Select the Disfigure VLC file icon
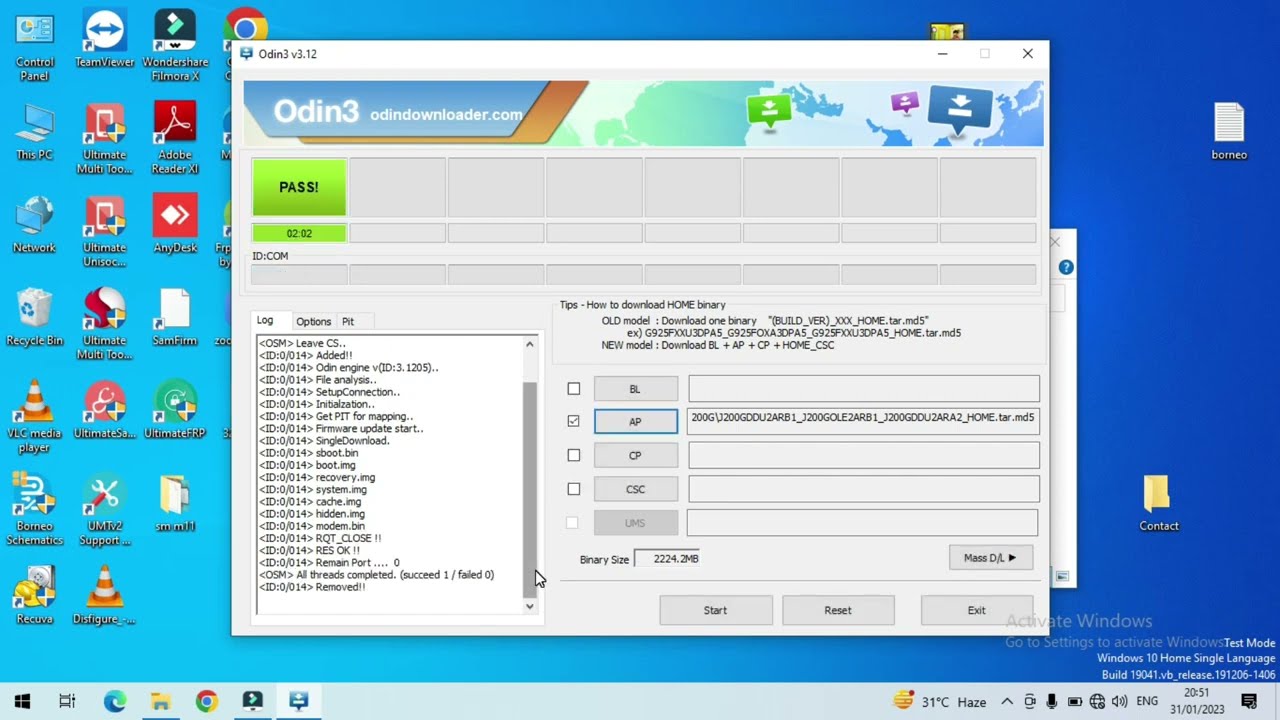The width and height of the screenshot is (1280, 720). (104, 596)
